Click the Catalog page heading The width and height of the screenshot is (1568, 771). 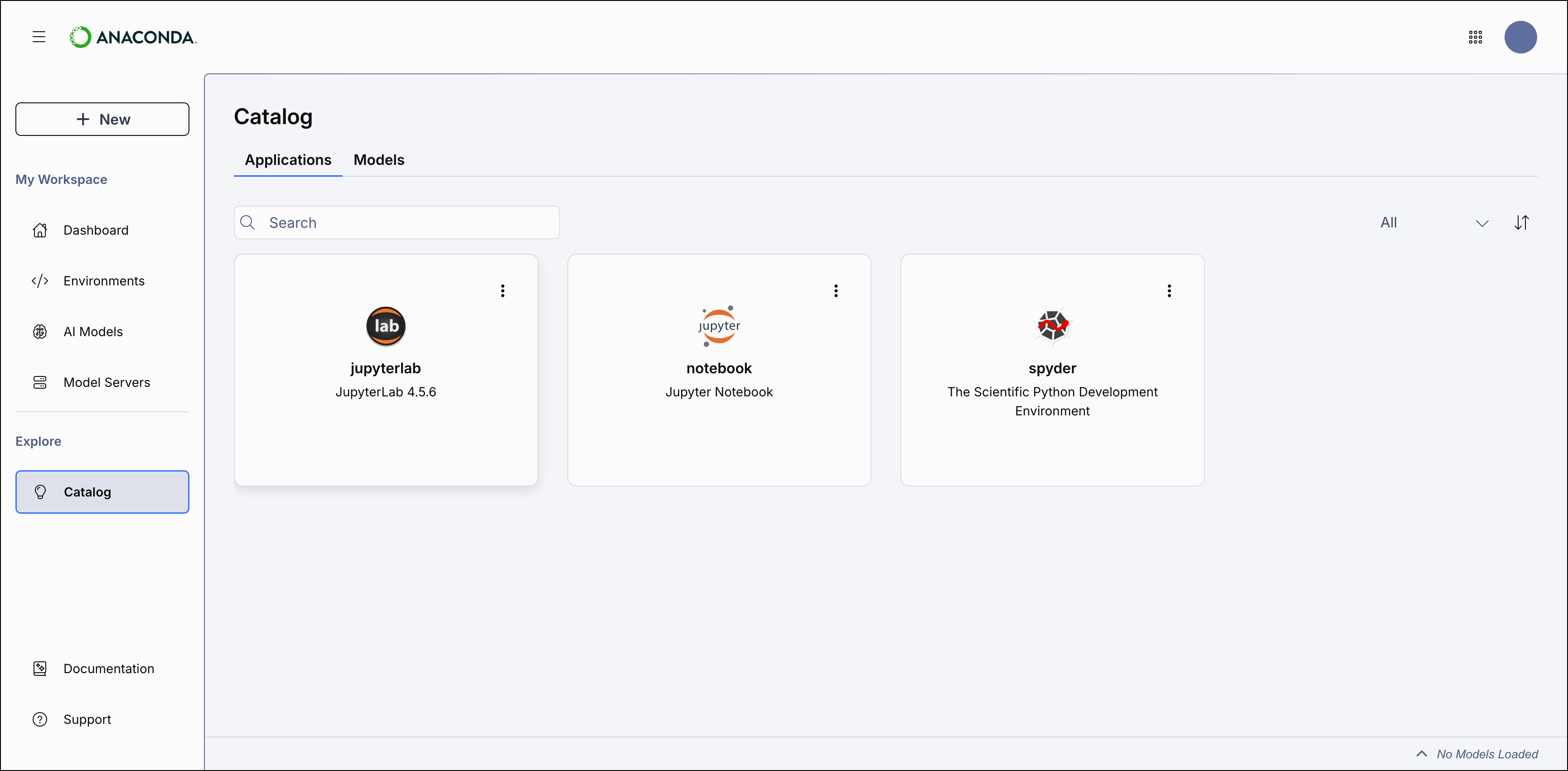point(273,117)
